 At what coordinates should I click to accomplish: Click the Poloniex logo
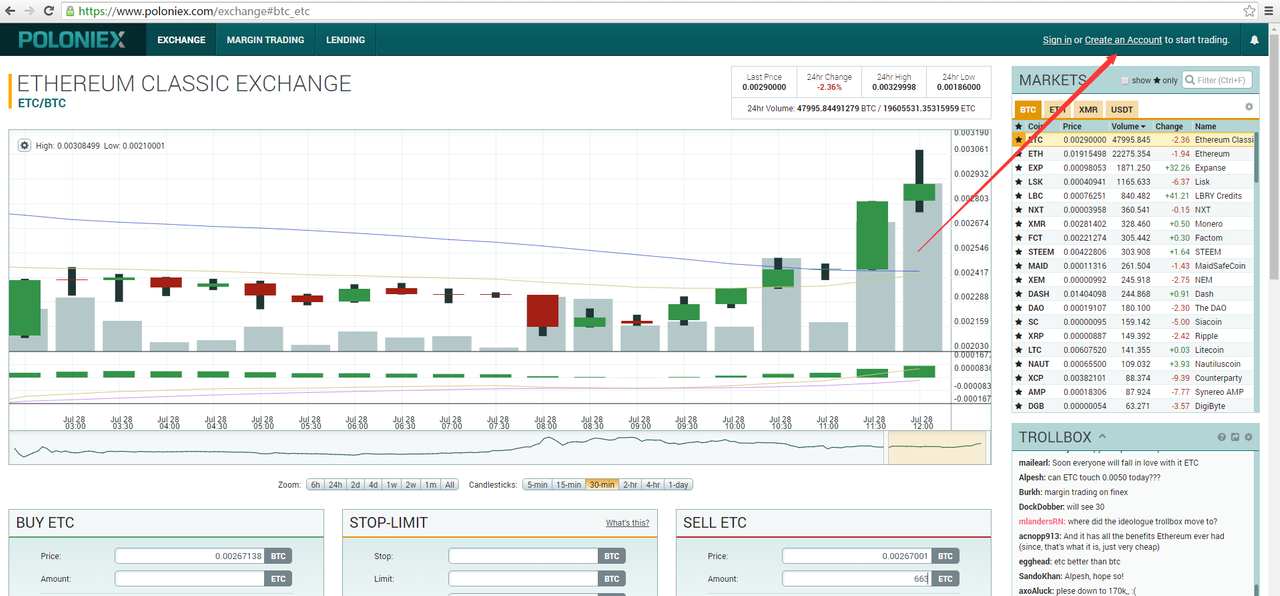tap(71, 40)
